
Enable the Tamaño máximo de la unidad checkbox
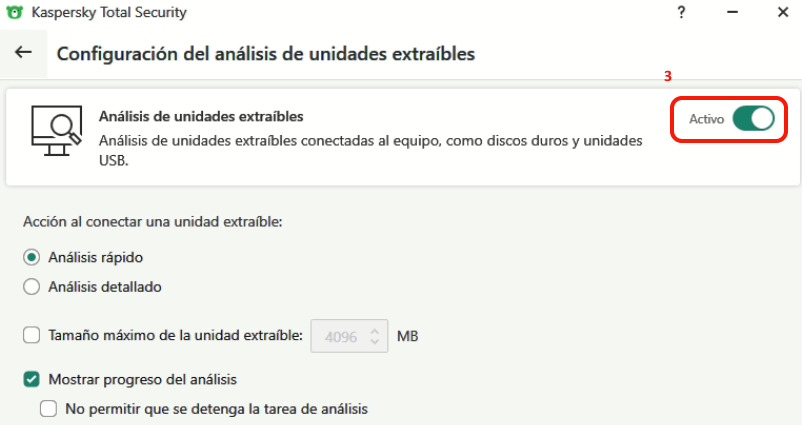pyautogui.click(x=32, y=336)
